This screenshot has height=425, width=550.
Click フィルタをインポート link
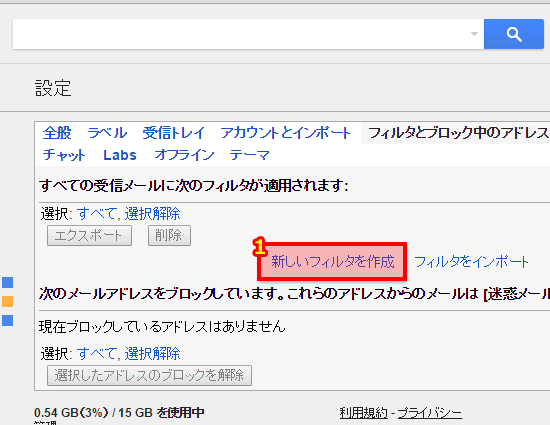pos(471,262)
